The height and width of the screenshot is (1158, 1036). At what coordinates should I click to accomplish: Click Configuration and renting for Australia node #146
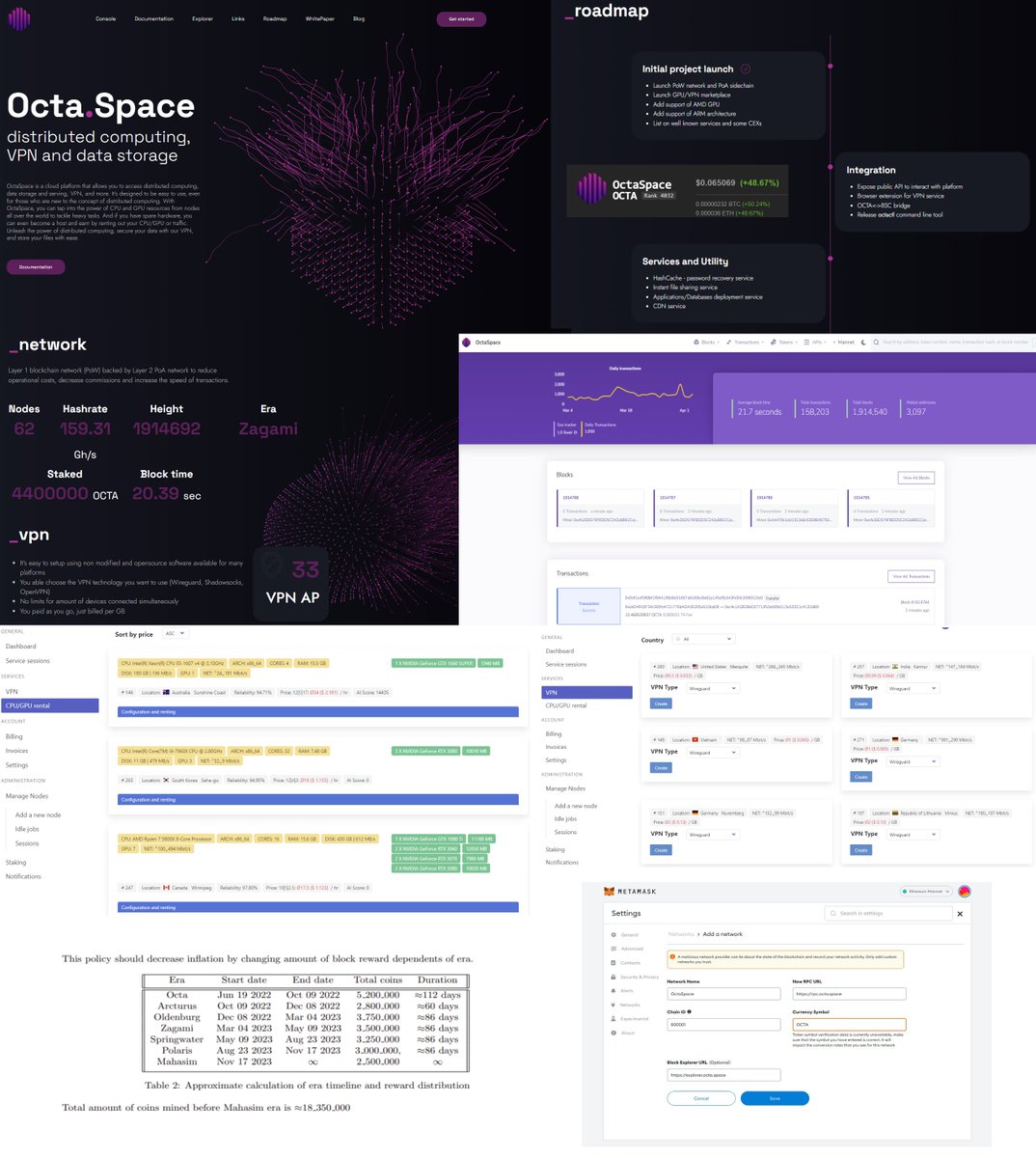click(318, 711)
